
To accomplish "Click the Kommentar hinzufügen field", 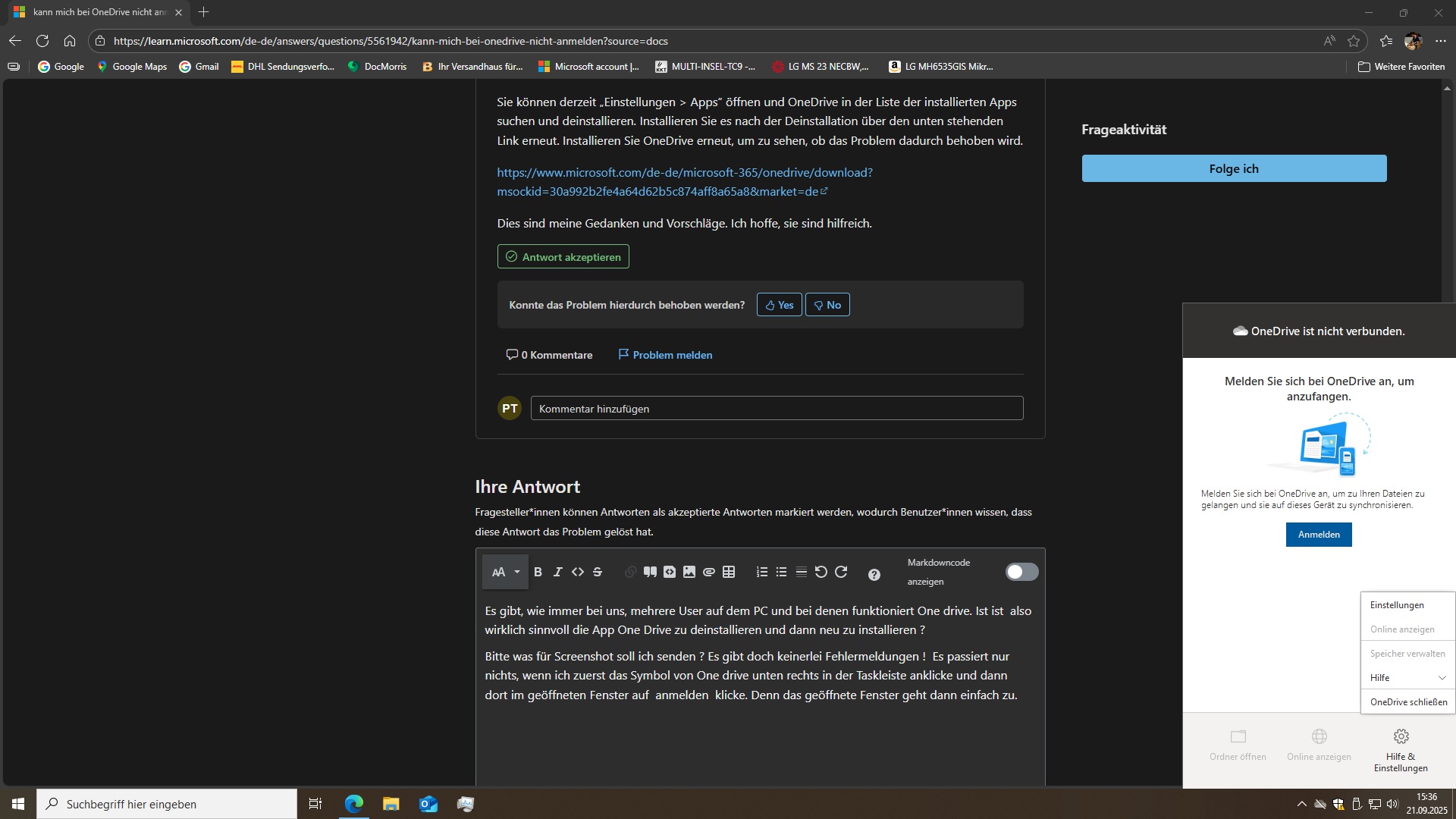I will pyautogui.click(x=777, y=409).
